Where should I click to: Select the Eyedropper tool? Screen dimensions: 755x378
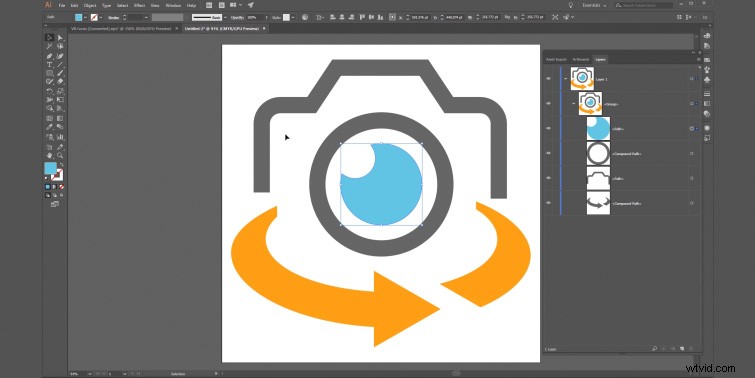pyautogui.click(x=49, y=127)
